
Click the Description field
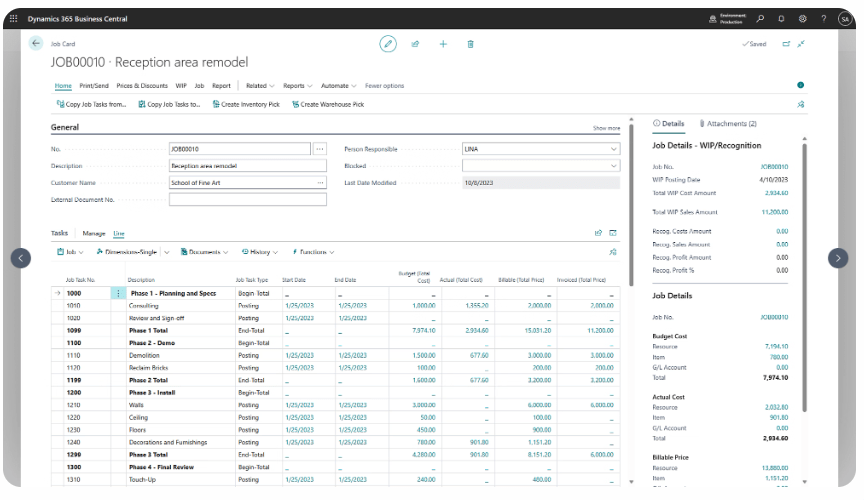point(247,165)
